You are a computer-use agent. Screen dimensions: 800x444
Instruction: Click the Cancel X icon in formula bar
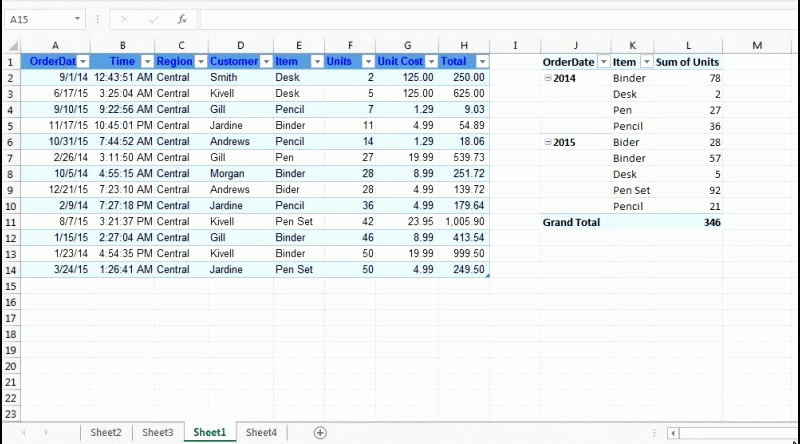[124, 19]
